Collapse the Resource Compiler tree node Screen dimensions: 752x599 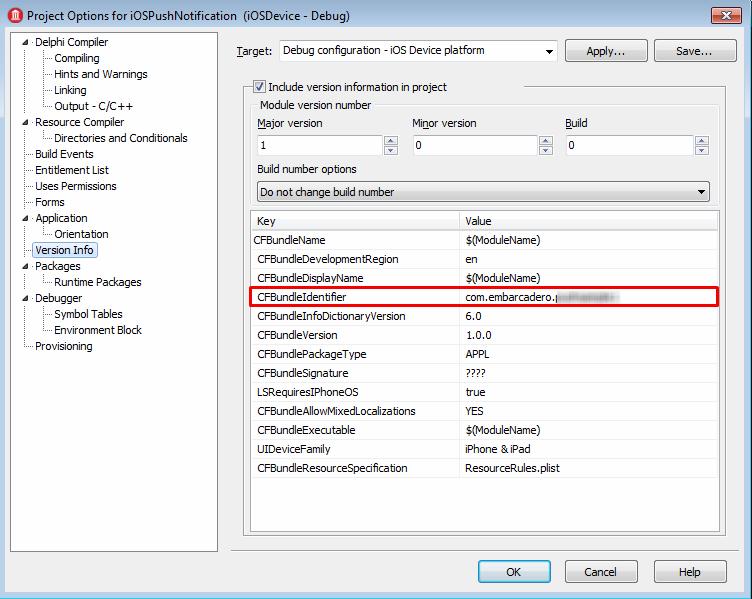[25, 122]
